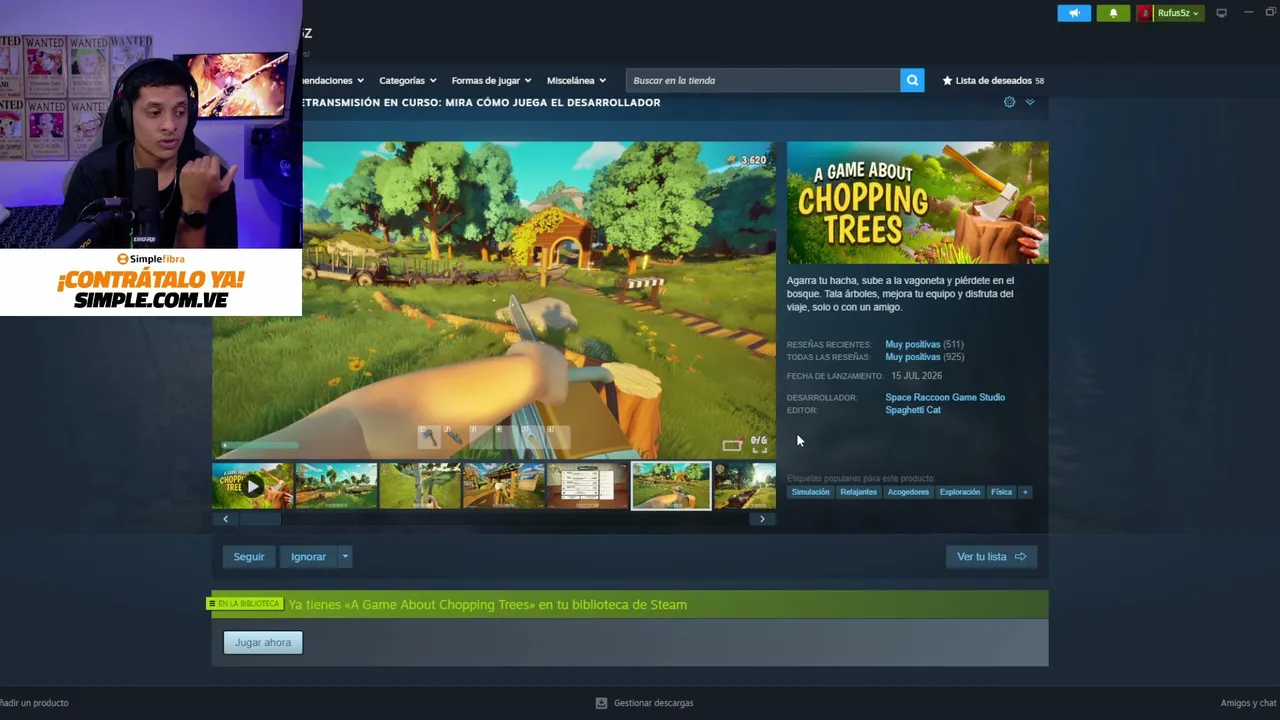1280x720 pixels.
Task: Click the store search magnifier button
Action: (912, 80)
